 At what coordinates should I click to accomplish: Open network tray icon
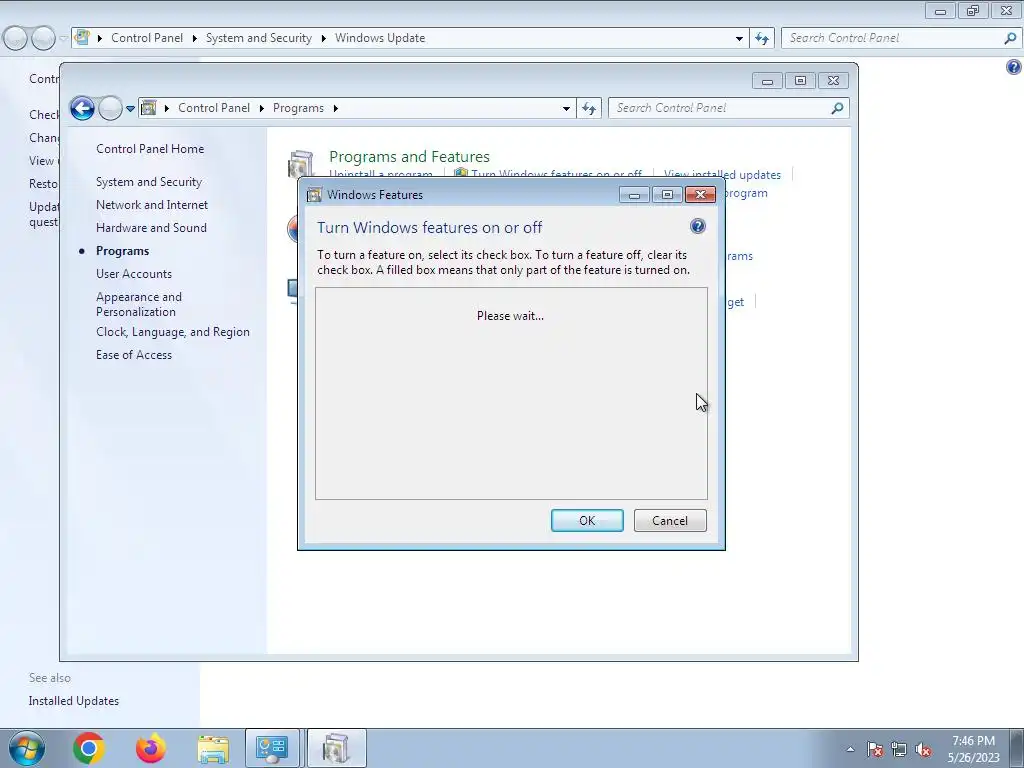coord(899,750)
